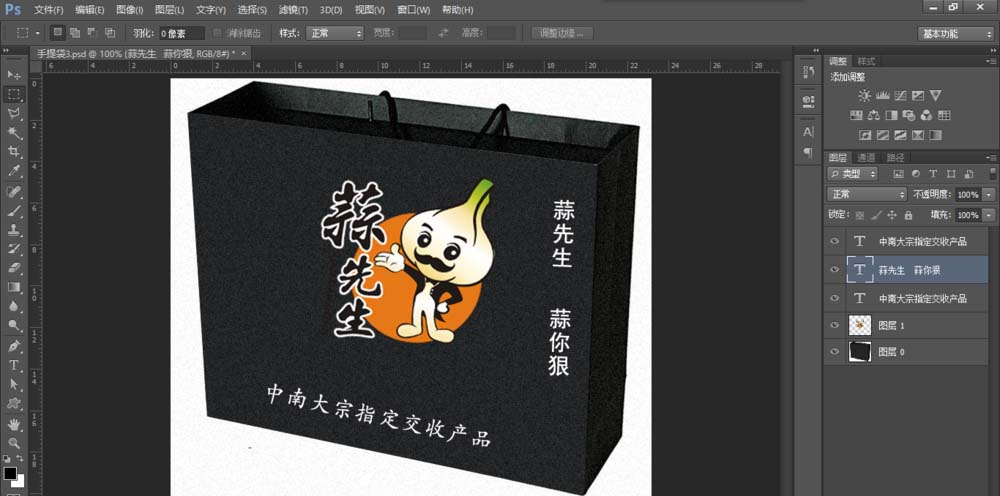Select the Lasso tool
Screen dimensions: 1000x496
13,113
